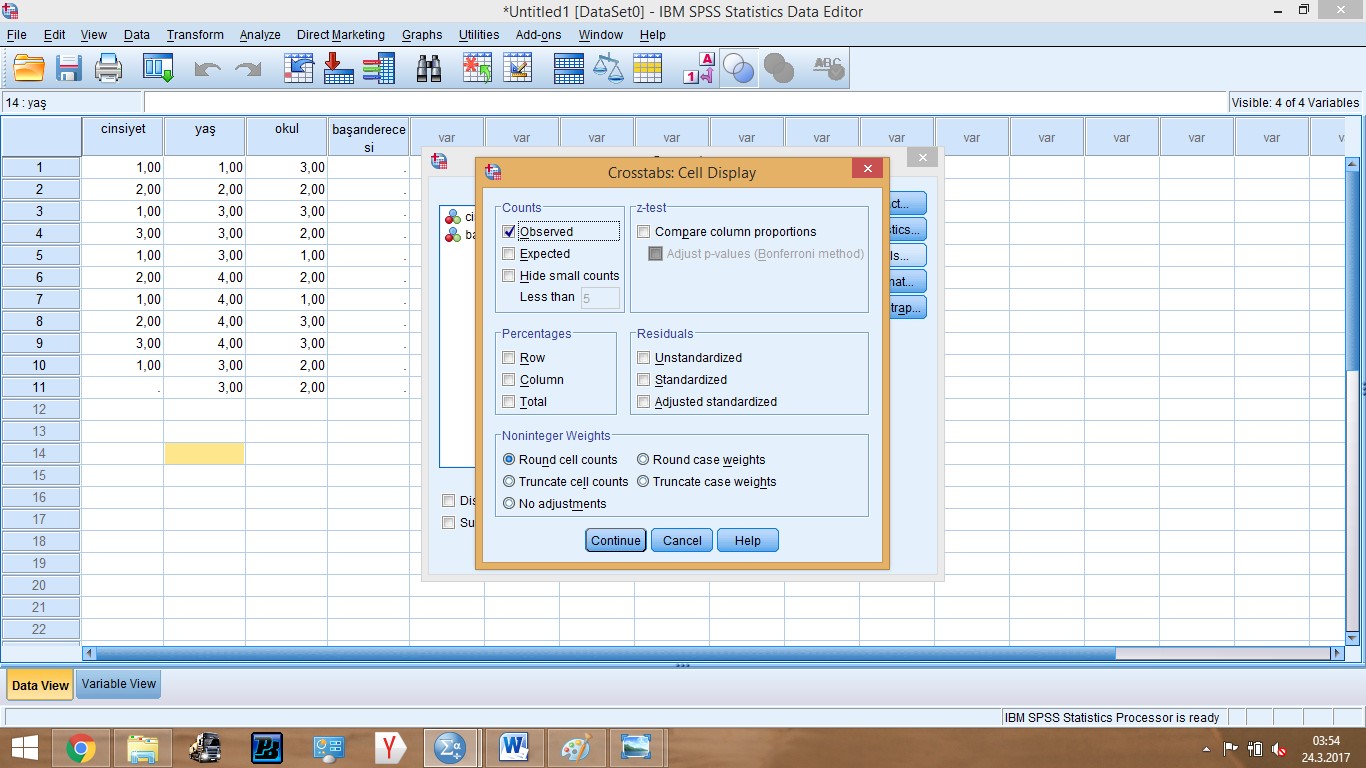Toggle Value labels toolbar icon

(x=699, y=68)
